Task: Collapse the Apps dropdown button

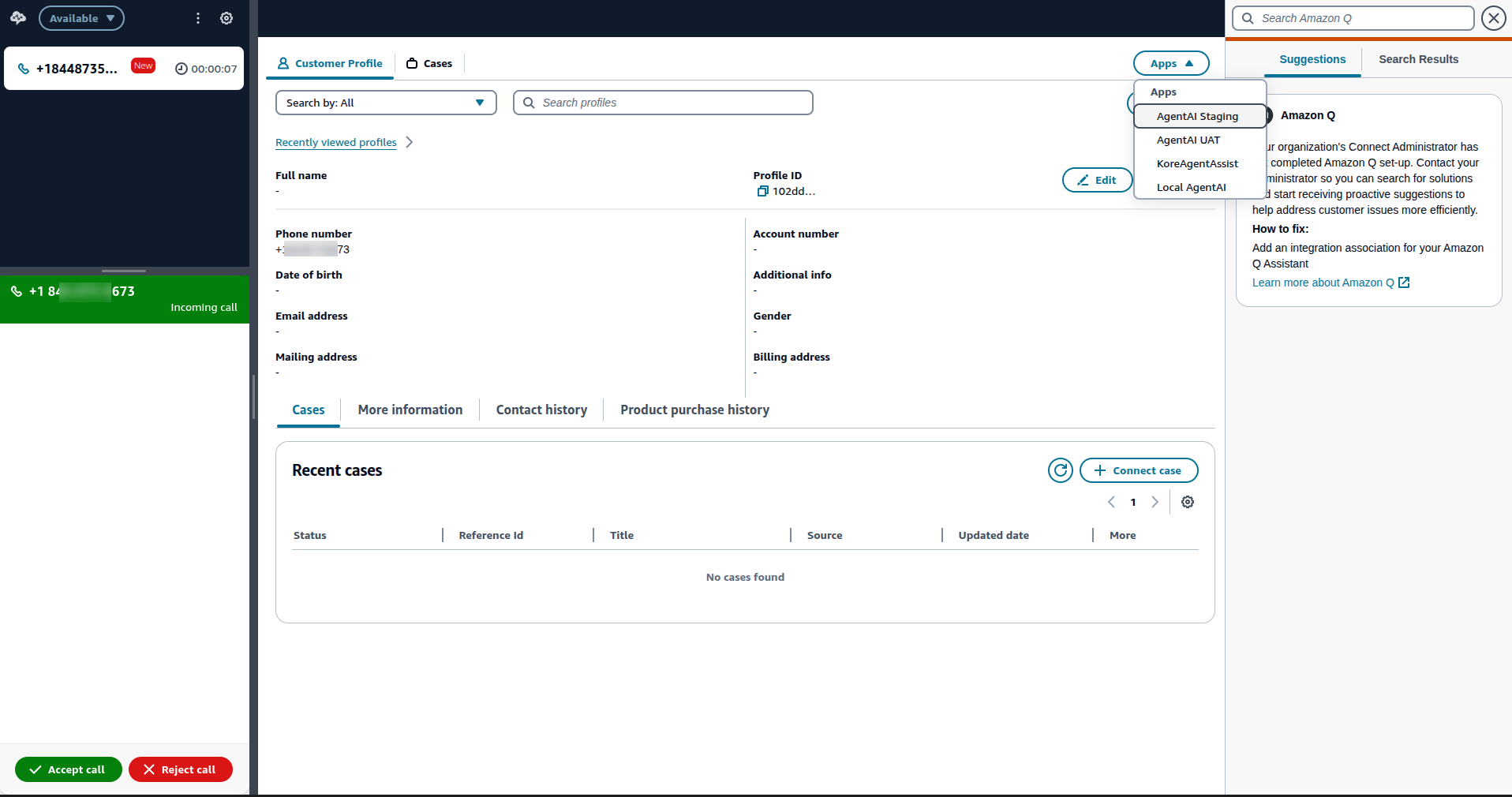Action: tap(1171, 63)
